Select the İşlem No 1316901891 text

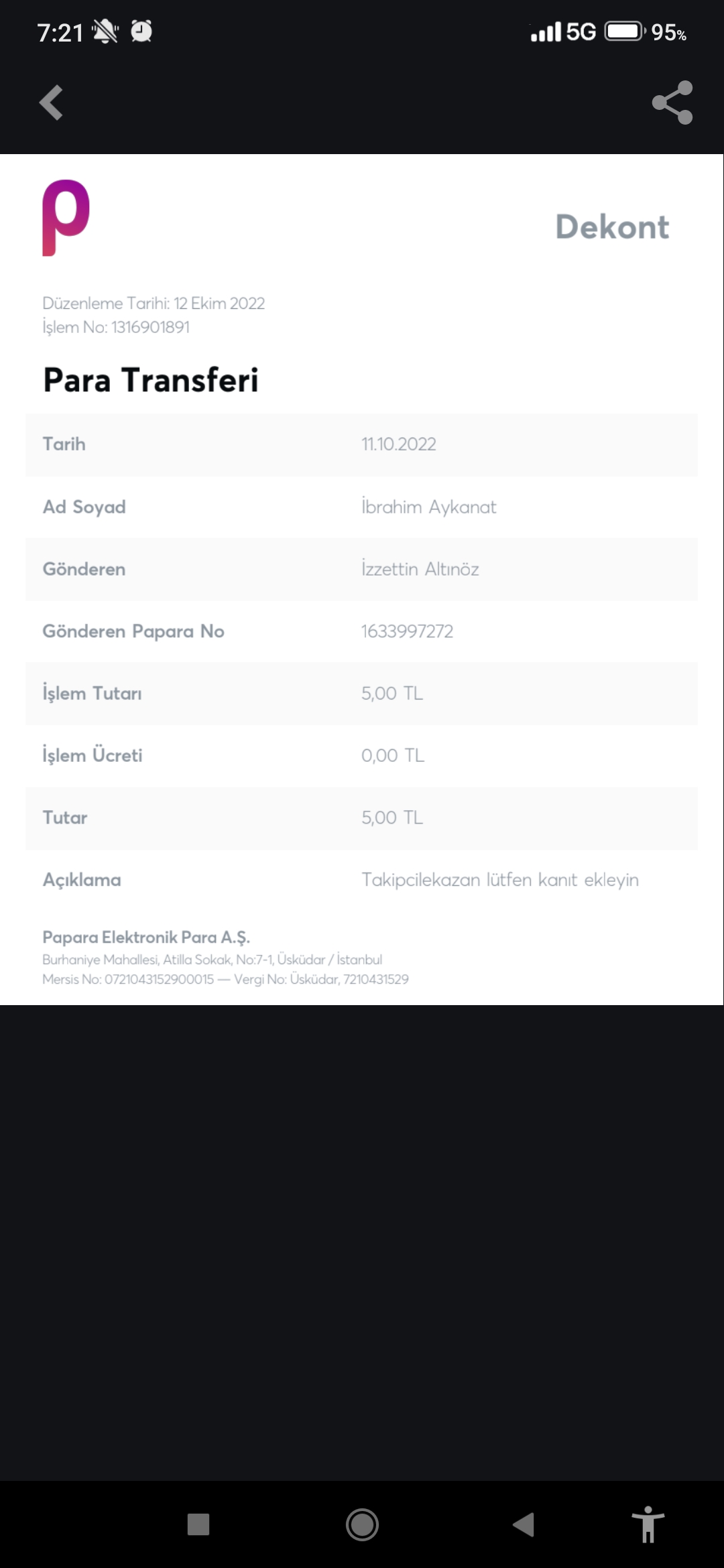coord(116,327)
